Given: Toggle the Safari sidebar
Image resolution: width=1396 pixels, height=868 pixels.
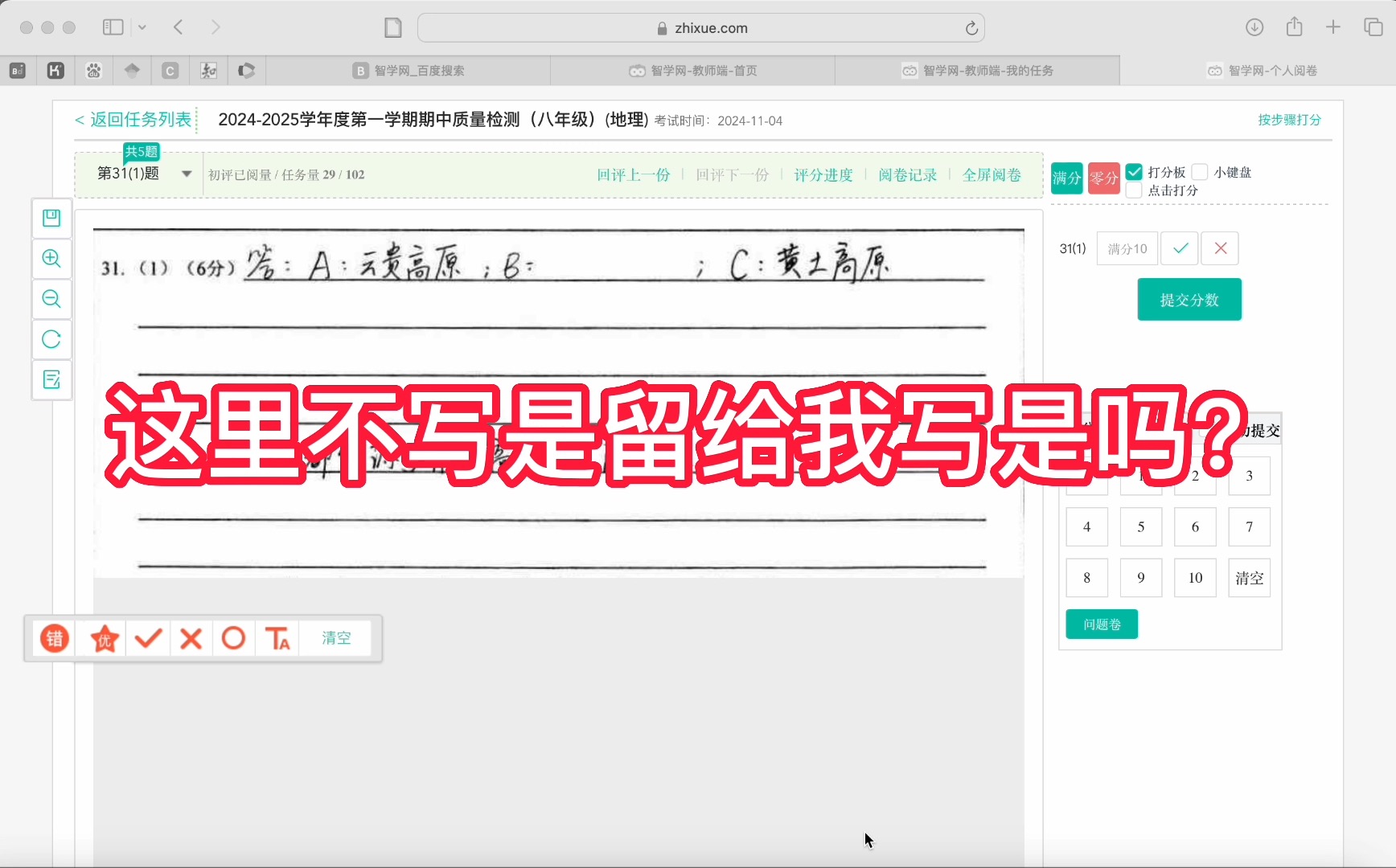Looking at the screenshot, I should [113, 27].
